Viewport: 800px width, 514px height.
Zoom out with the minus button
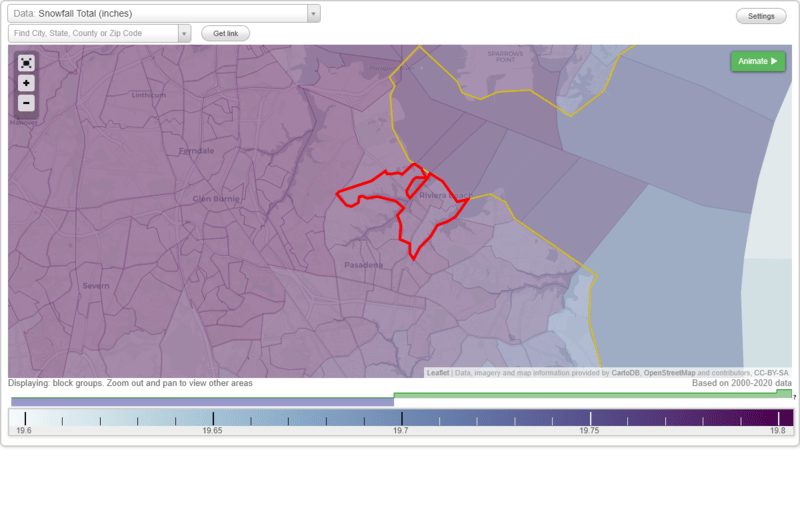click(26, 103)
